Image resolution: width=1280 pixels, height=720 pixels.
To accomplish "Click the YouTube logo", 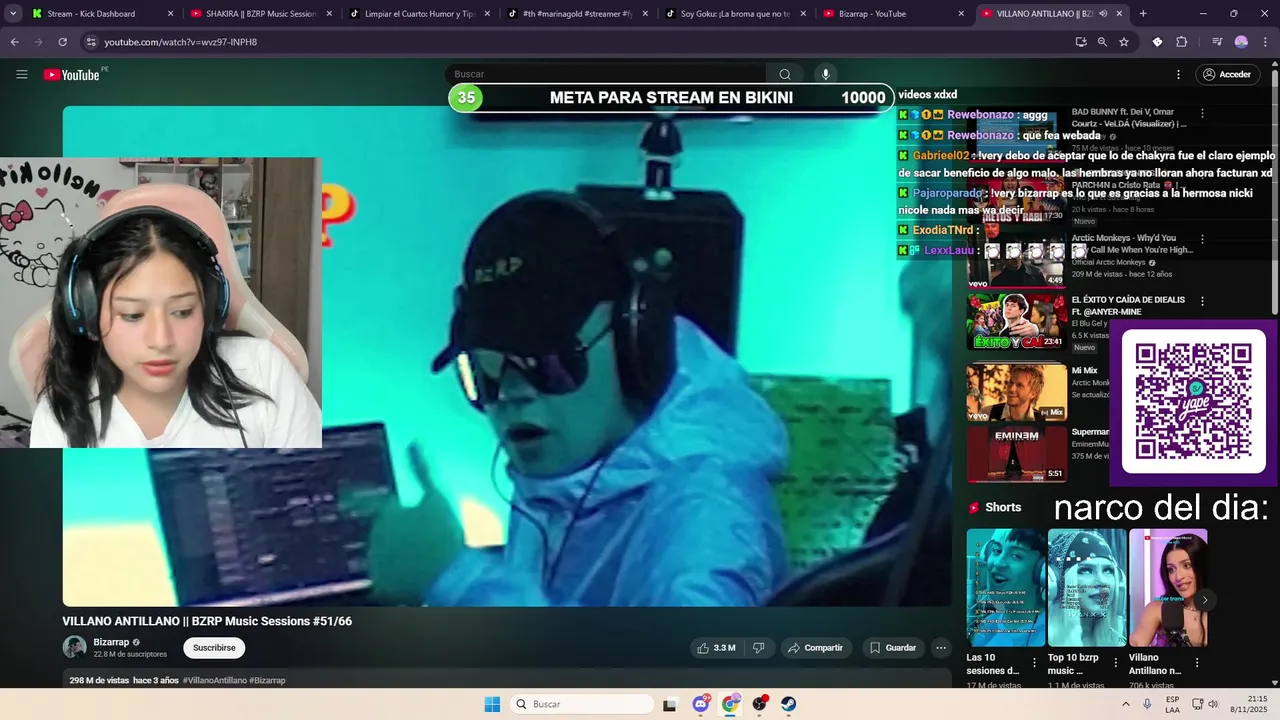I will [x=71, y=75].
